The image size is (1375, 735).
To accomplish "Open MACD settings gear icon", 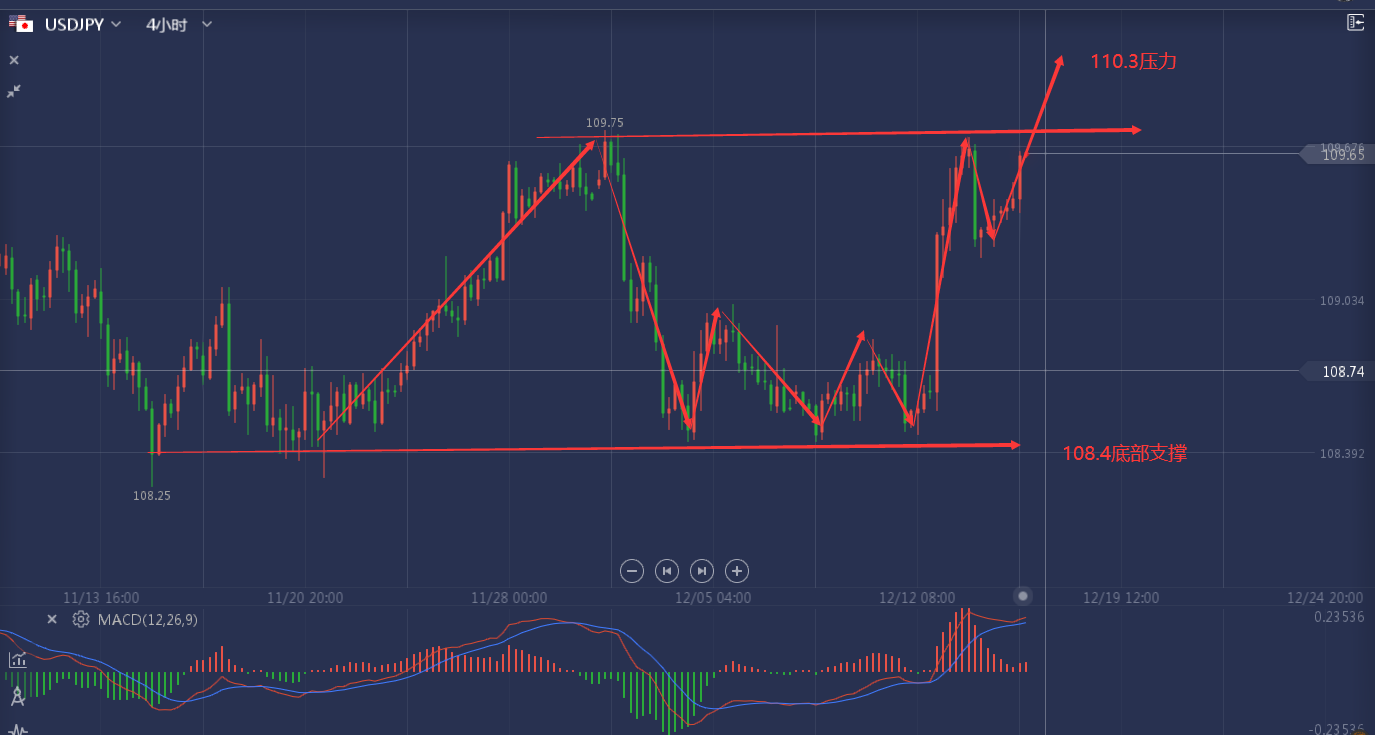I will click(x=81, y=619).
